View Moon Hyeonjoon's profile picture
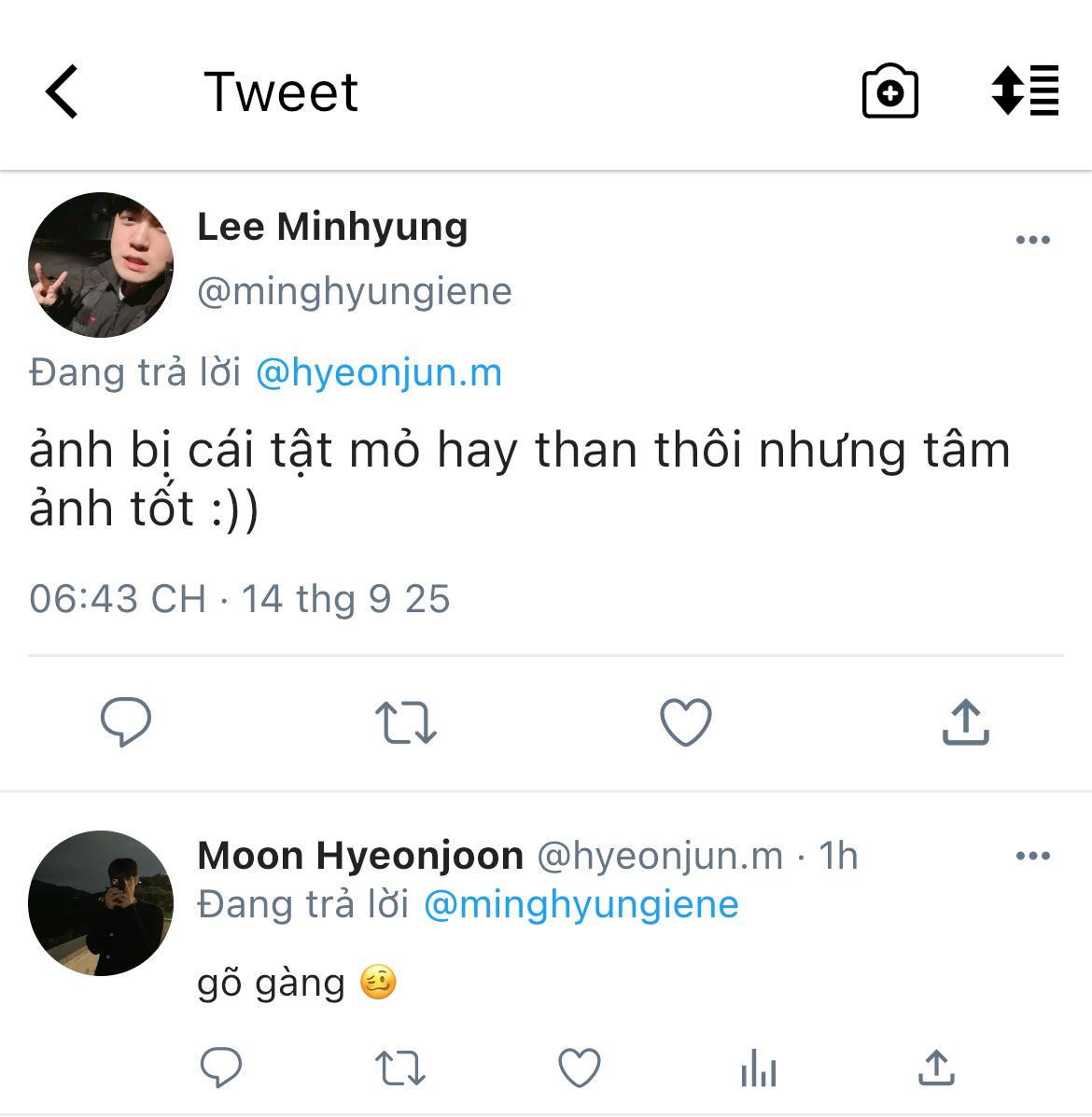The height and width of the screenshot is (1117, 1092). point(101,903)
